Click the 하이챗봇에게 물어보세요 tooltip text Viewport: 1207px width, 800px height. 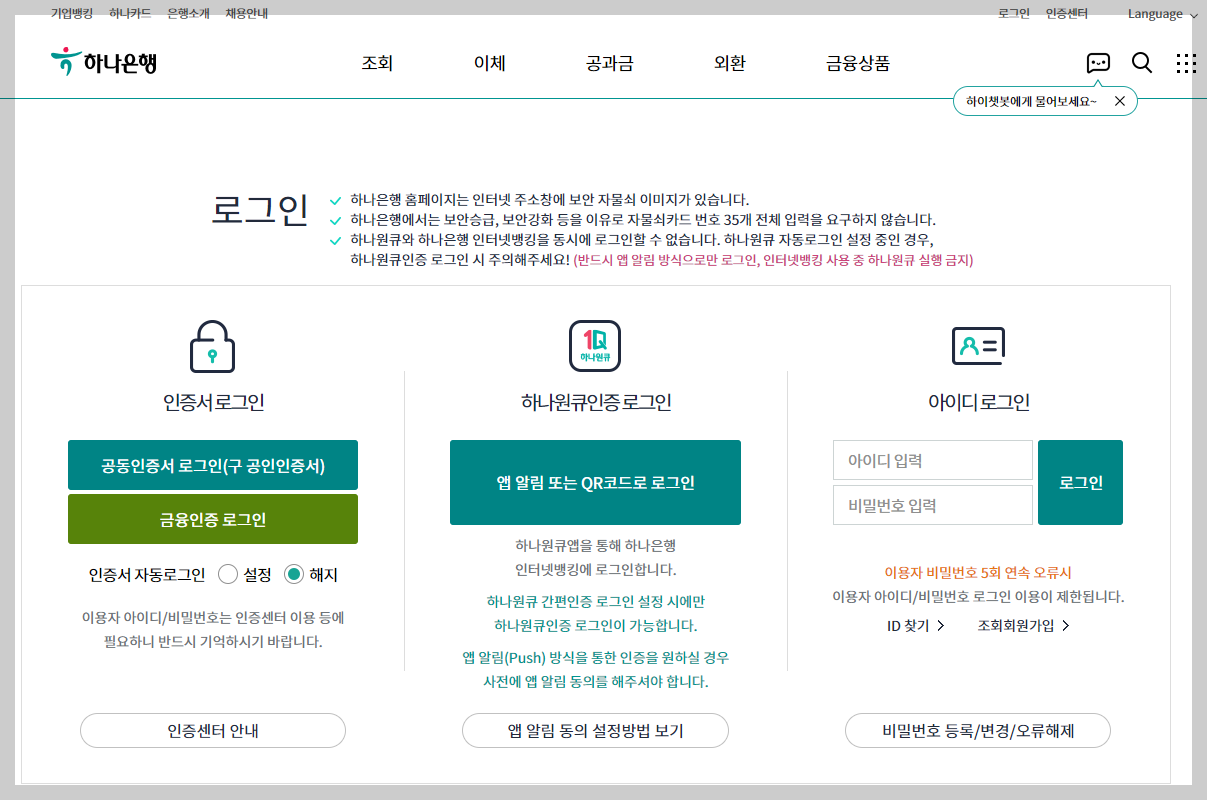tap(1031, 101)
